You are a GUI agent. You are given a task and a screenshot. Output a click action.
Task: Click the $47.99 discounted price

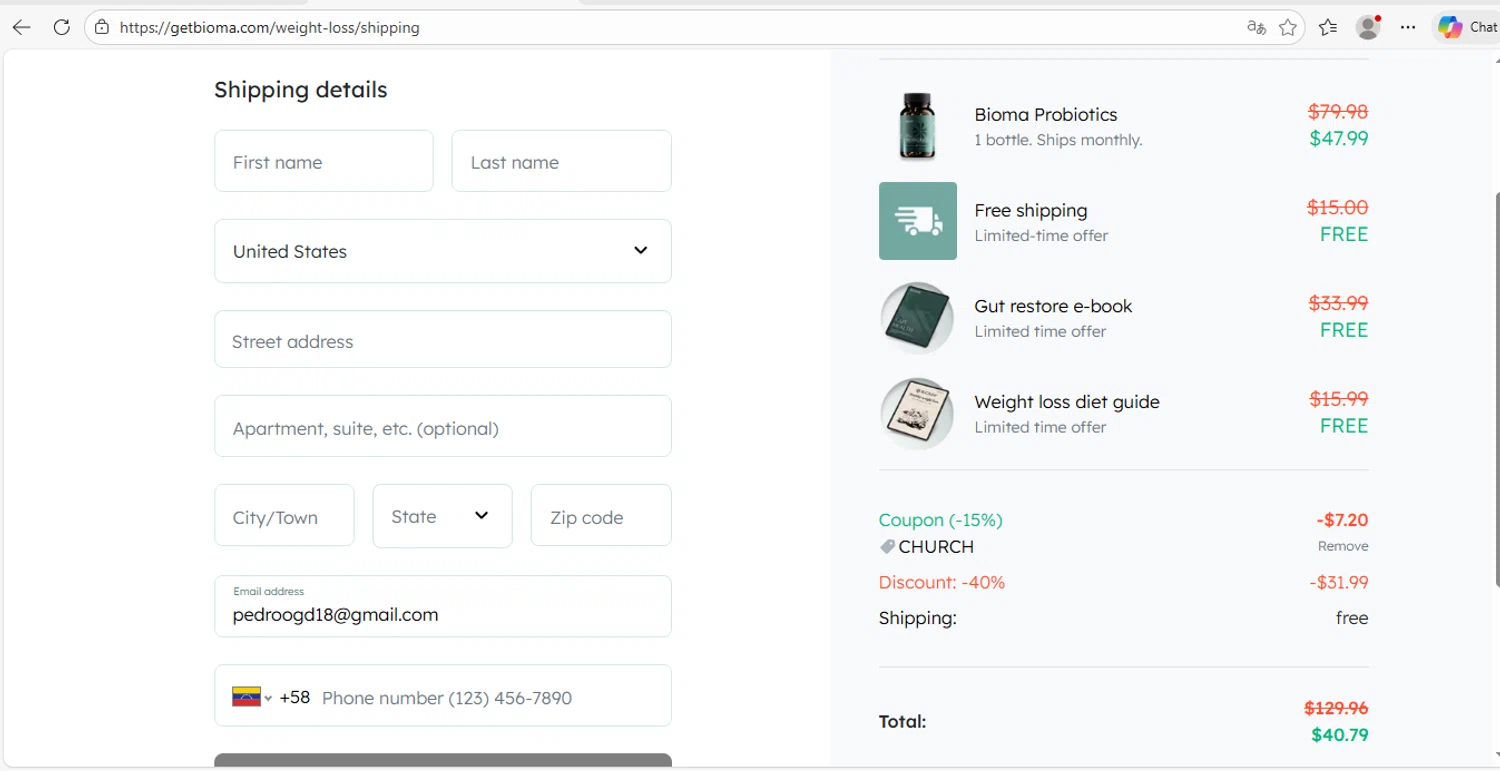[x=1339, y=139]
